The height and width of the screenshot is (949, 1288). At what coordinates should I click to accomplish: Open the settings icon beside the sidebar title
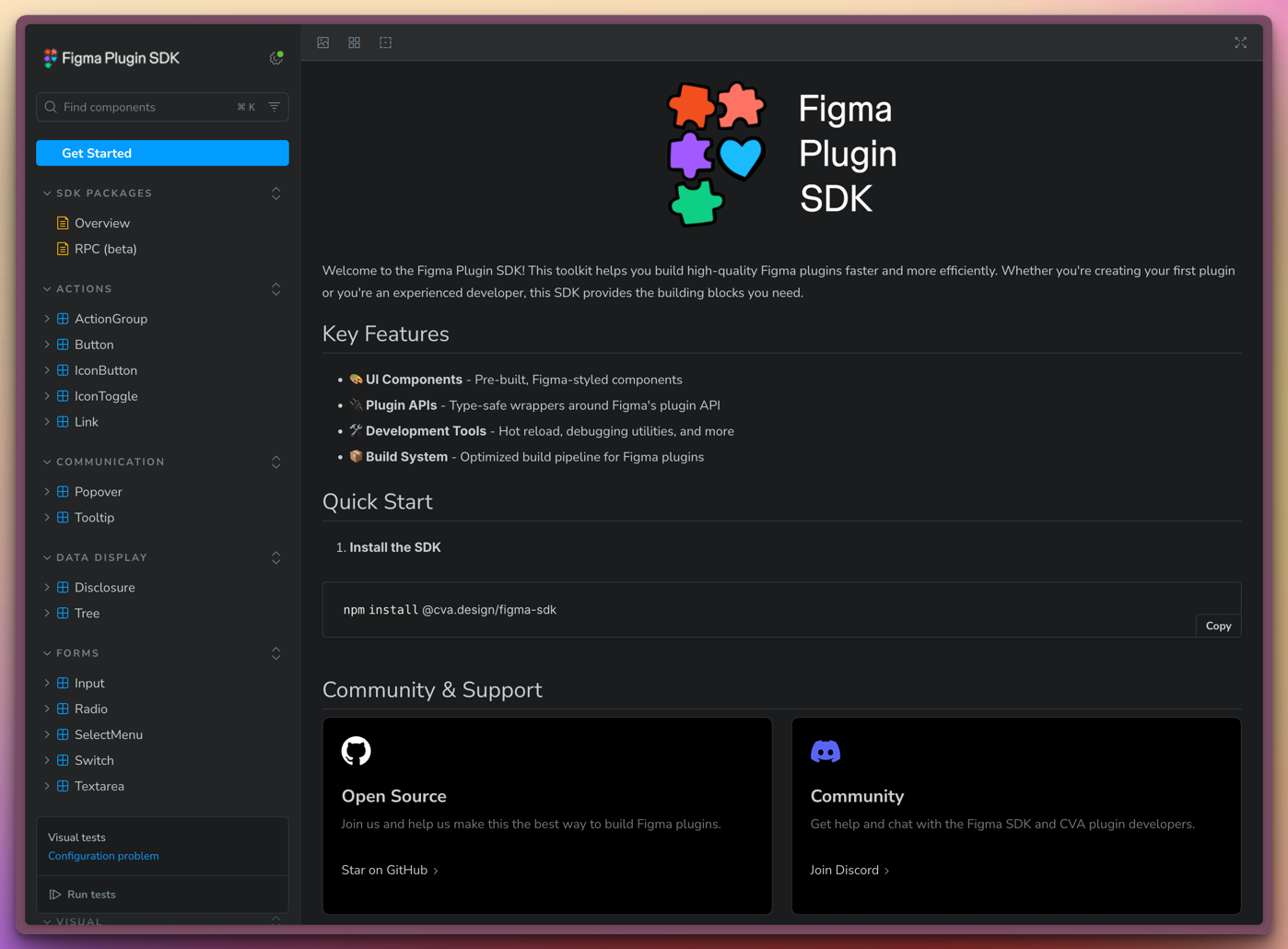(x=275, y=58)
